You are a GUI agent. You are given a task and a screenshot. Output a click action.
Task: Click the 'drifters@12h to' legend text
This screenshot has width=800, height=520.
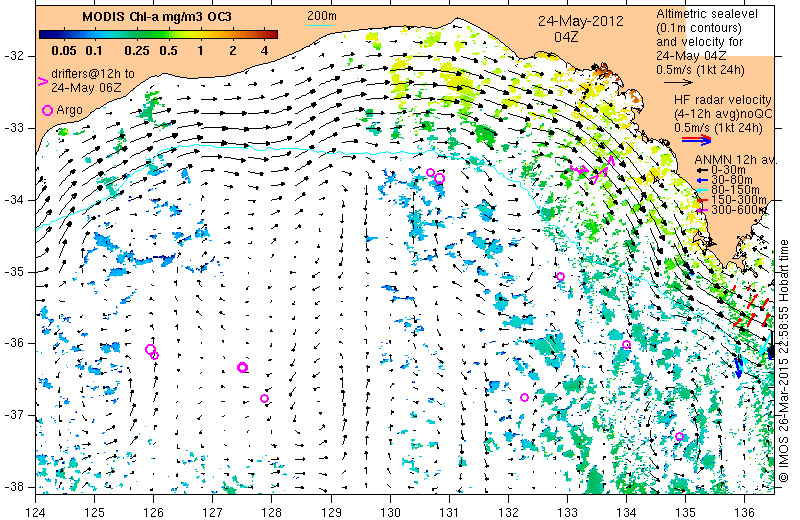coord(93,74)
